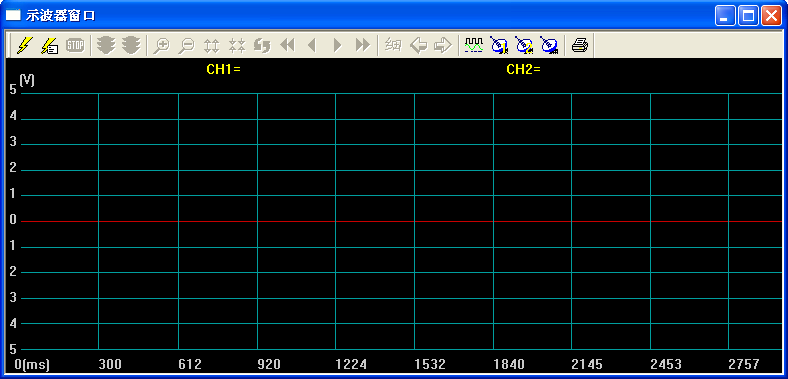Click the square waveform display icon

click(473, 46)
